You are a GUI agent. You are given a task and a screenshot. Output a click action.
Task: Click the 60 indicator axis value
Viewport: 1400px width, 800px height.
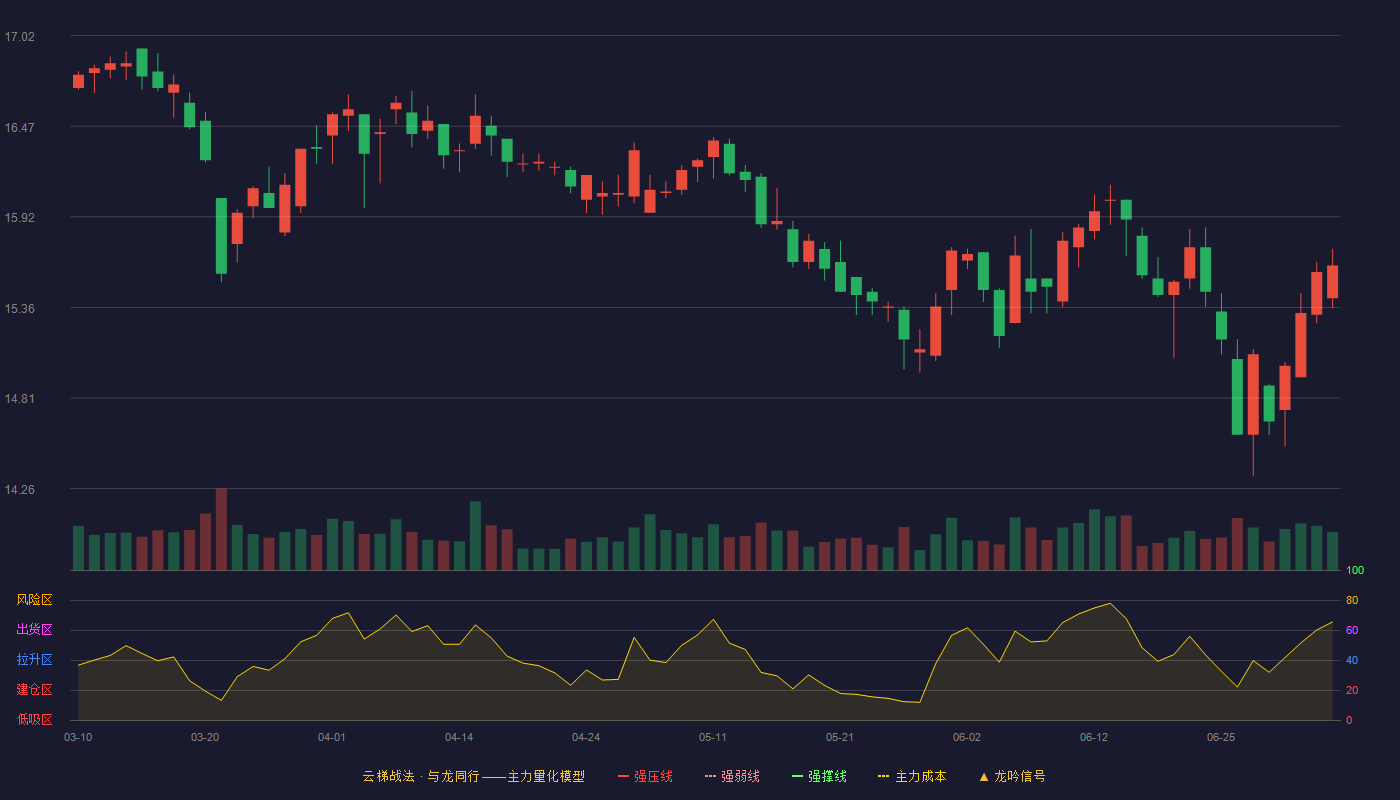pyautogui.click(x=1352, y=630)
